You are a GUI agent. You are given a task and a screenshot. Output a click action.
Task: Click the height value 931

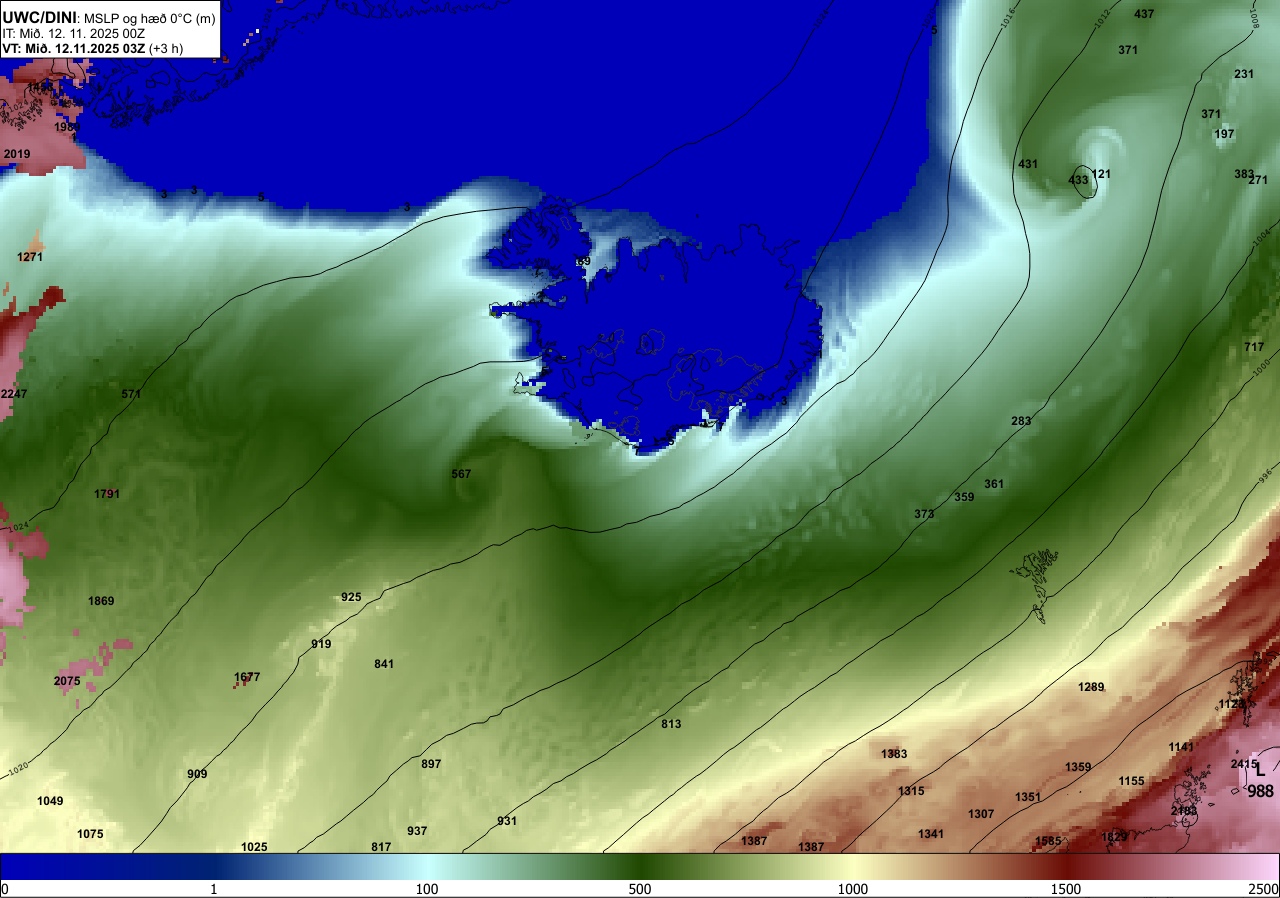507,821
